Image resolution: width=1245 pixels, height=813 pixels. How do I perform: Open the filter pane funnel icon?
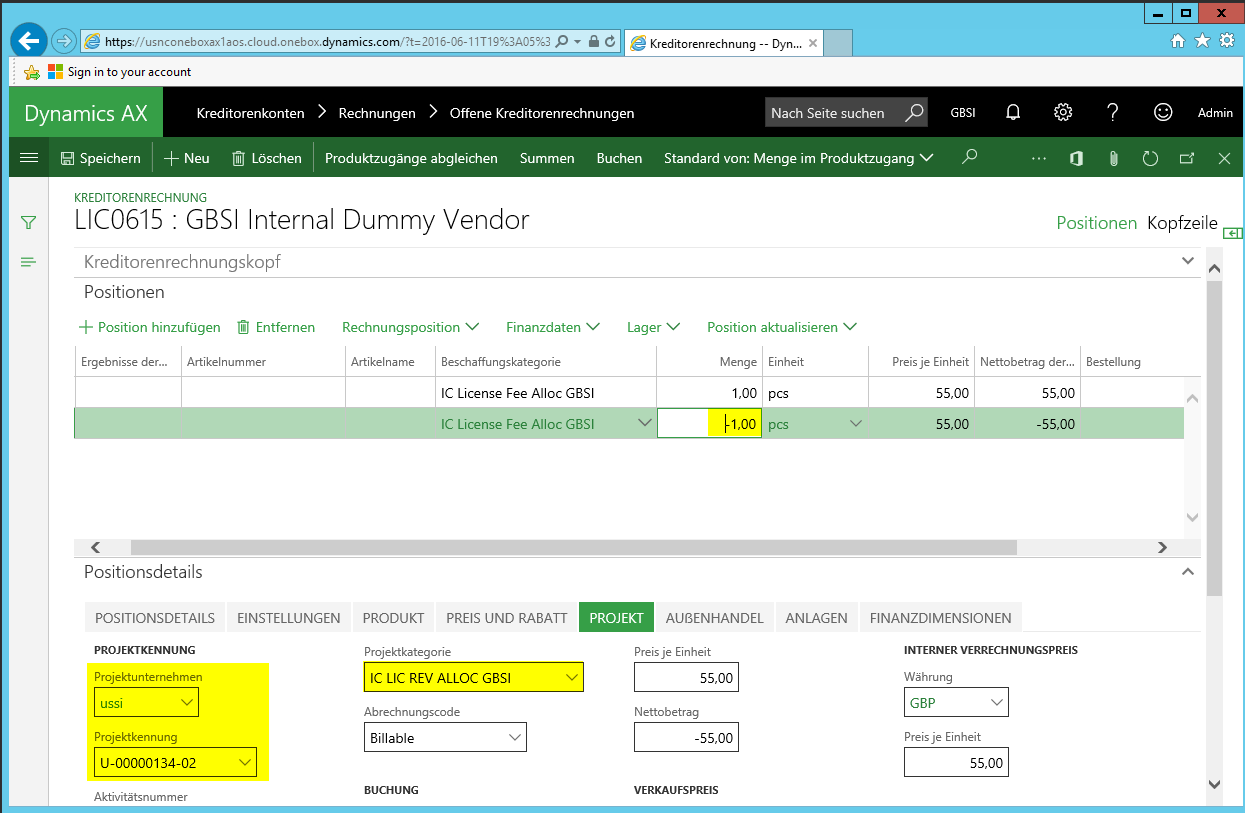tap(28, 223)
